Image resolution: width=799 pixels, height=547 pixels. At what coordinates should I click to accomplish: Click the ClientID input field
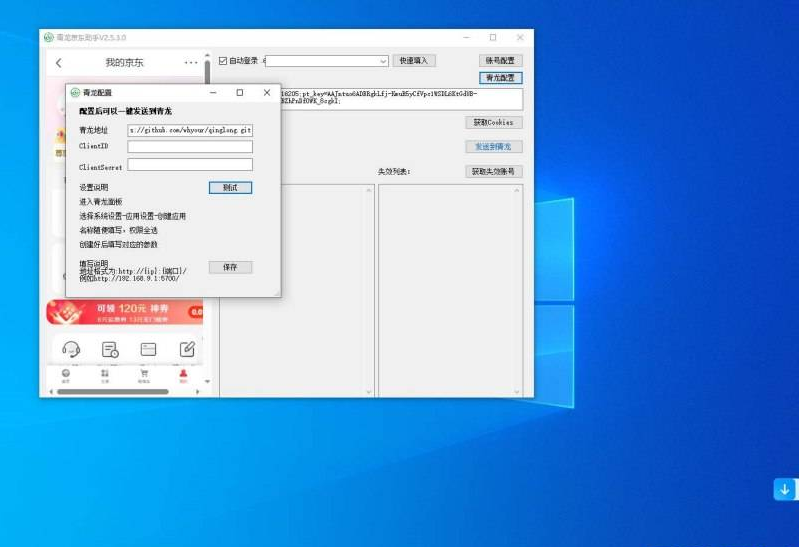point(190,147)
